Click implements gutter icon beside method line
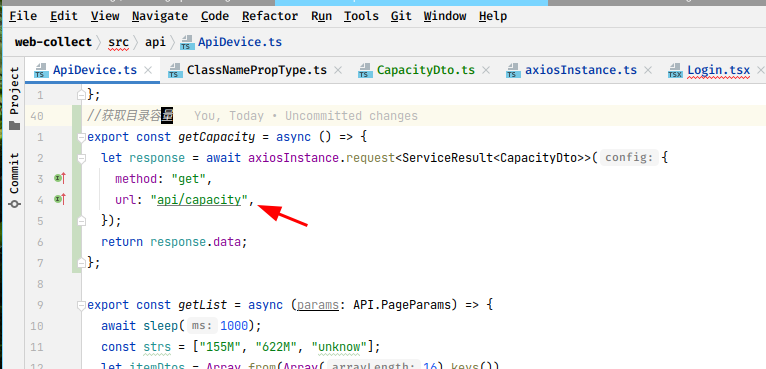Screen dimensions: 766x369 point(60,179)
